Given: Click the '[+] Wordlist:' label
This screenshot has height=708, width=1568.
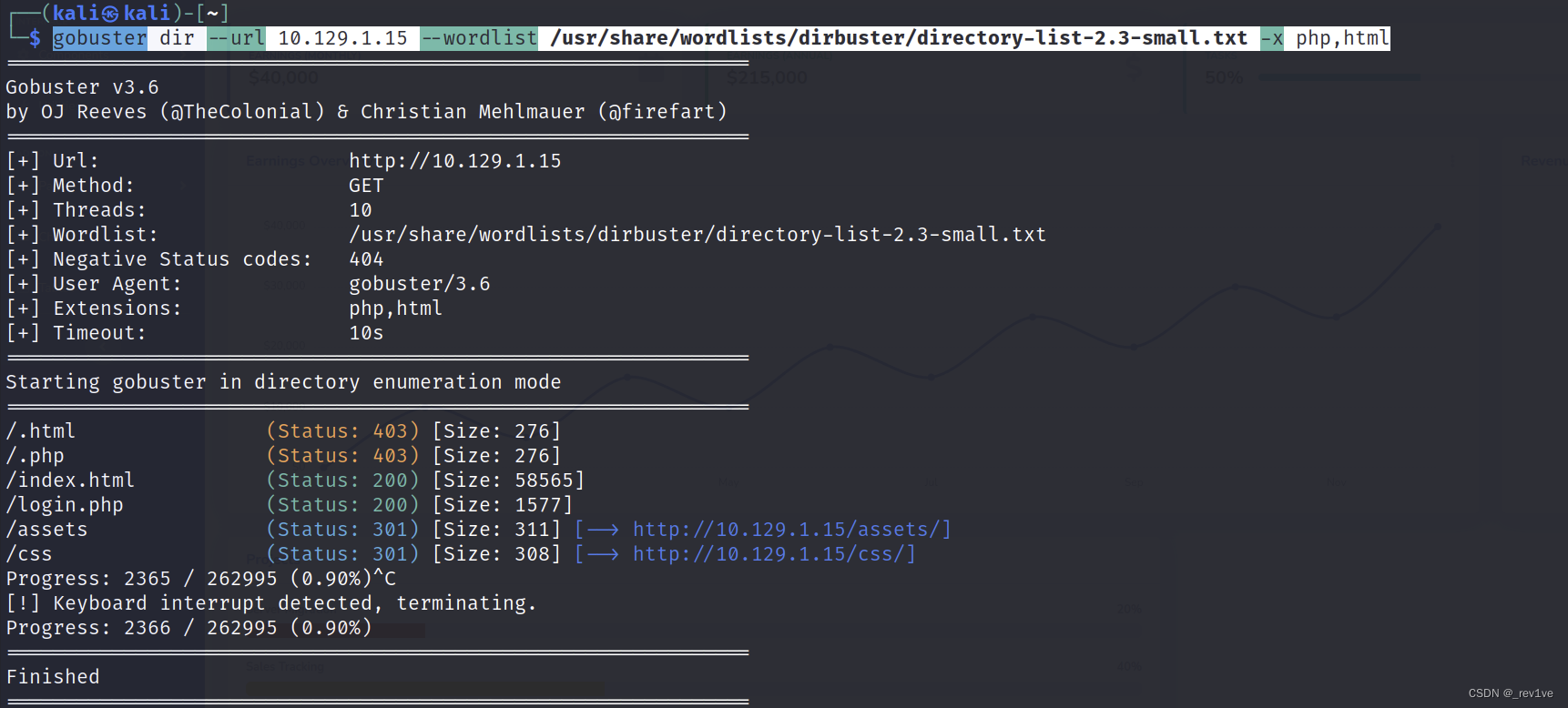Looking at the screenshot, I should point(82,235).
